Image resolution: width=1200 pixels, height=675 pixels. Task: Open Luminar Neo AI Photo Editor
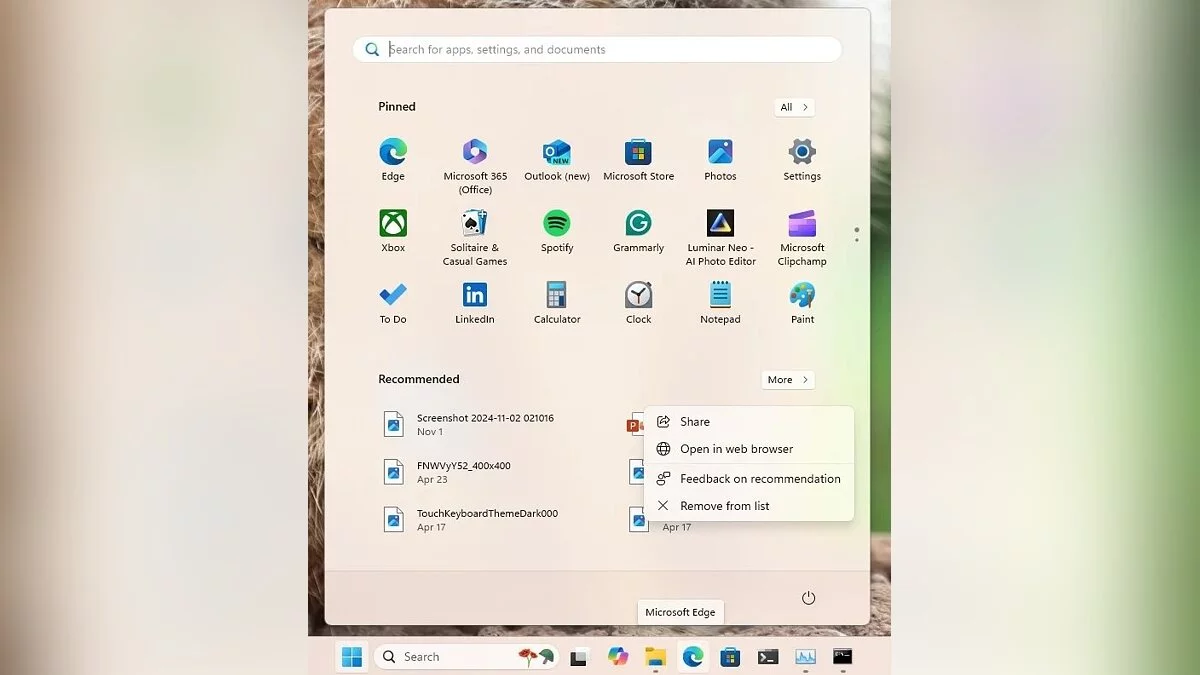tap(720, 224)
